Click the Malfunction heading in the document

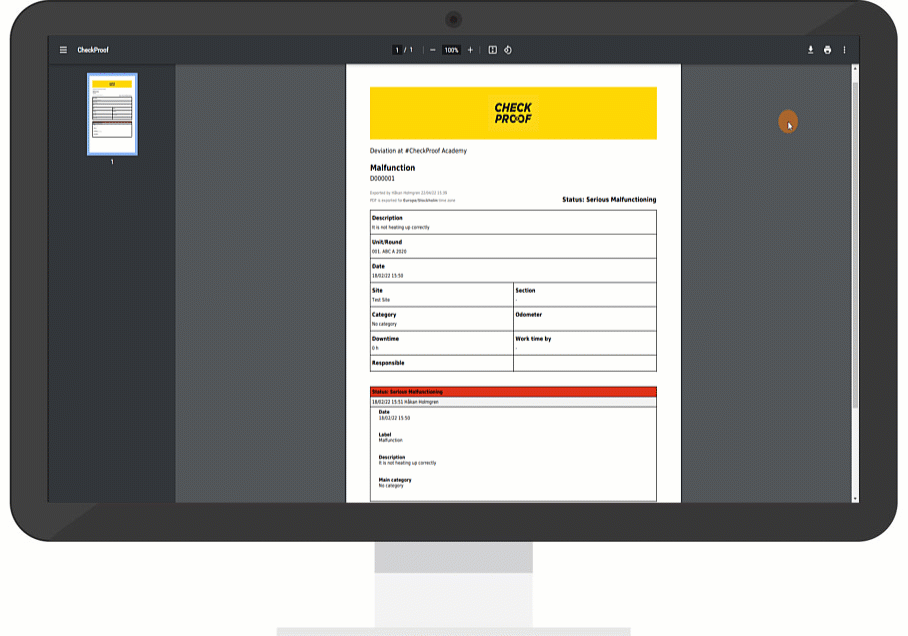click(392, 168)
